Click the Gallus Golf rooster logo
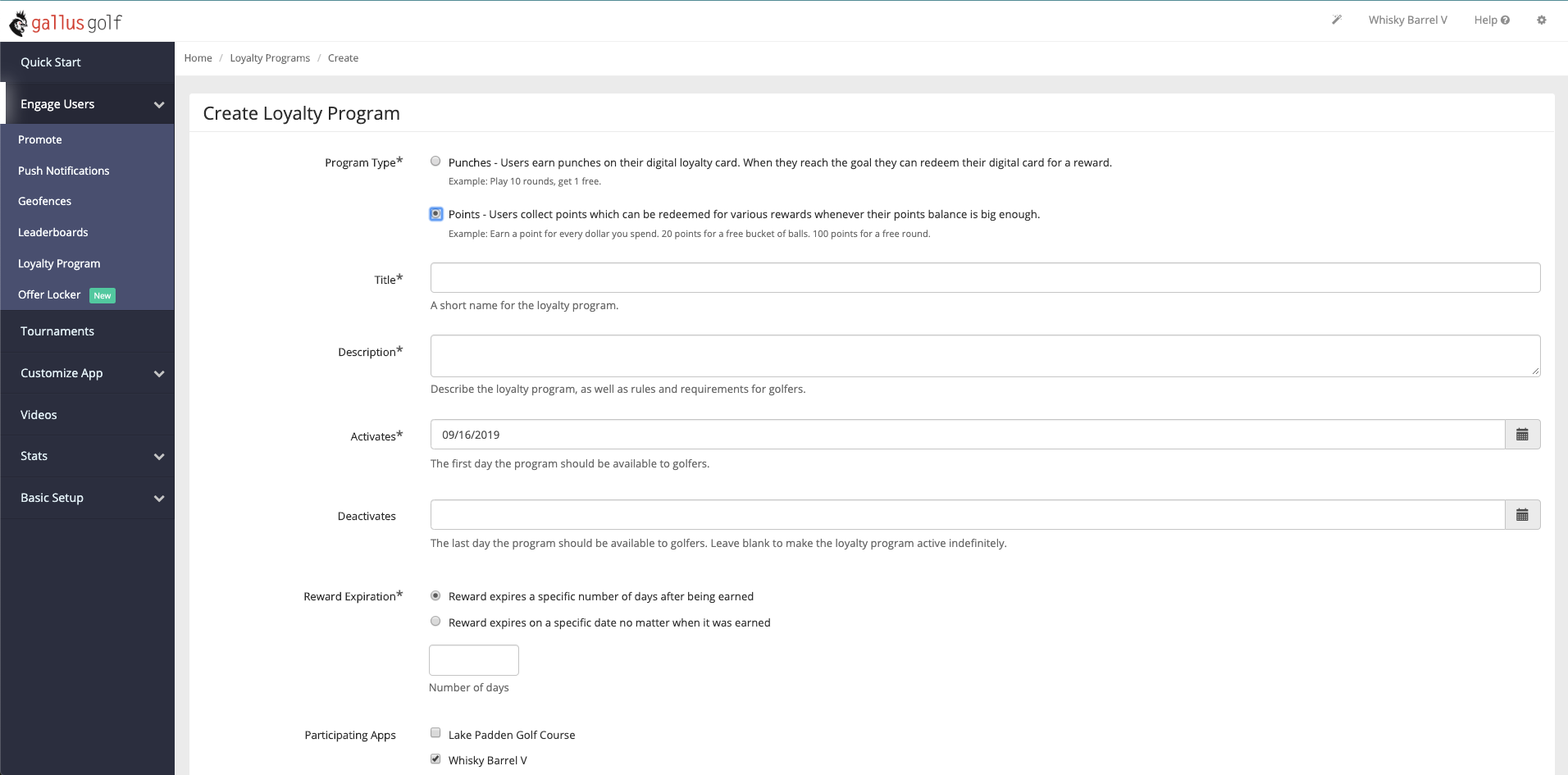Screen dimensions: 1568x775 (19, 24)
